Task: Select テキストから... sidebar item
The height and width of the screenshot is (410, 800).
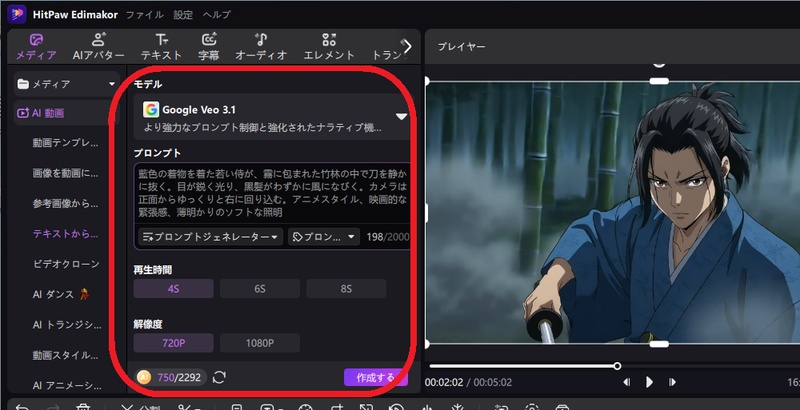Action: (x=65, y=234)
